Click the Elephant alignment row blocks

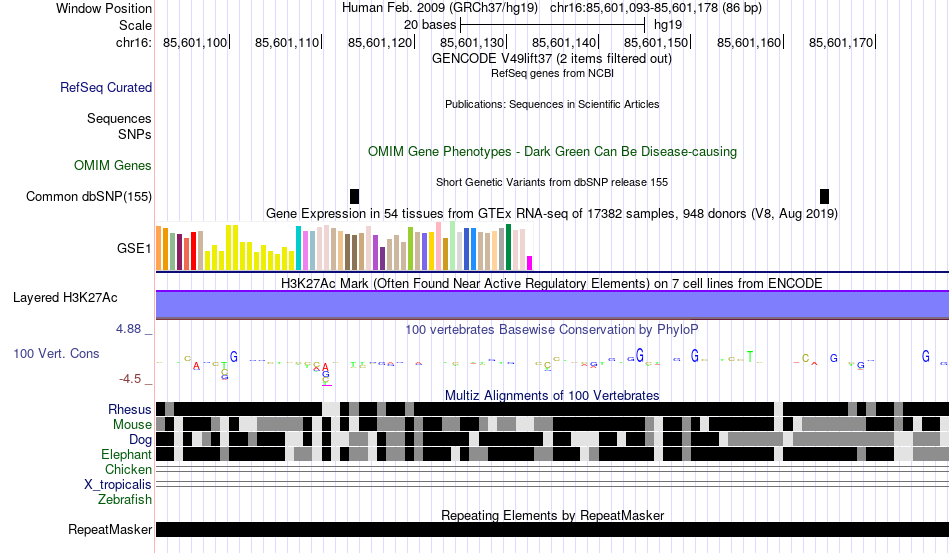(x=552, y=454)
